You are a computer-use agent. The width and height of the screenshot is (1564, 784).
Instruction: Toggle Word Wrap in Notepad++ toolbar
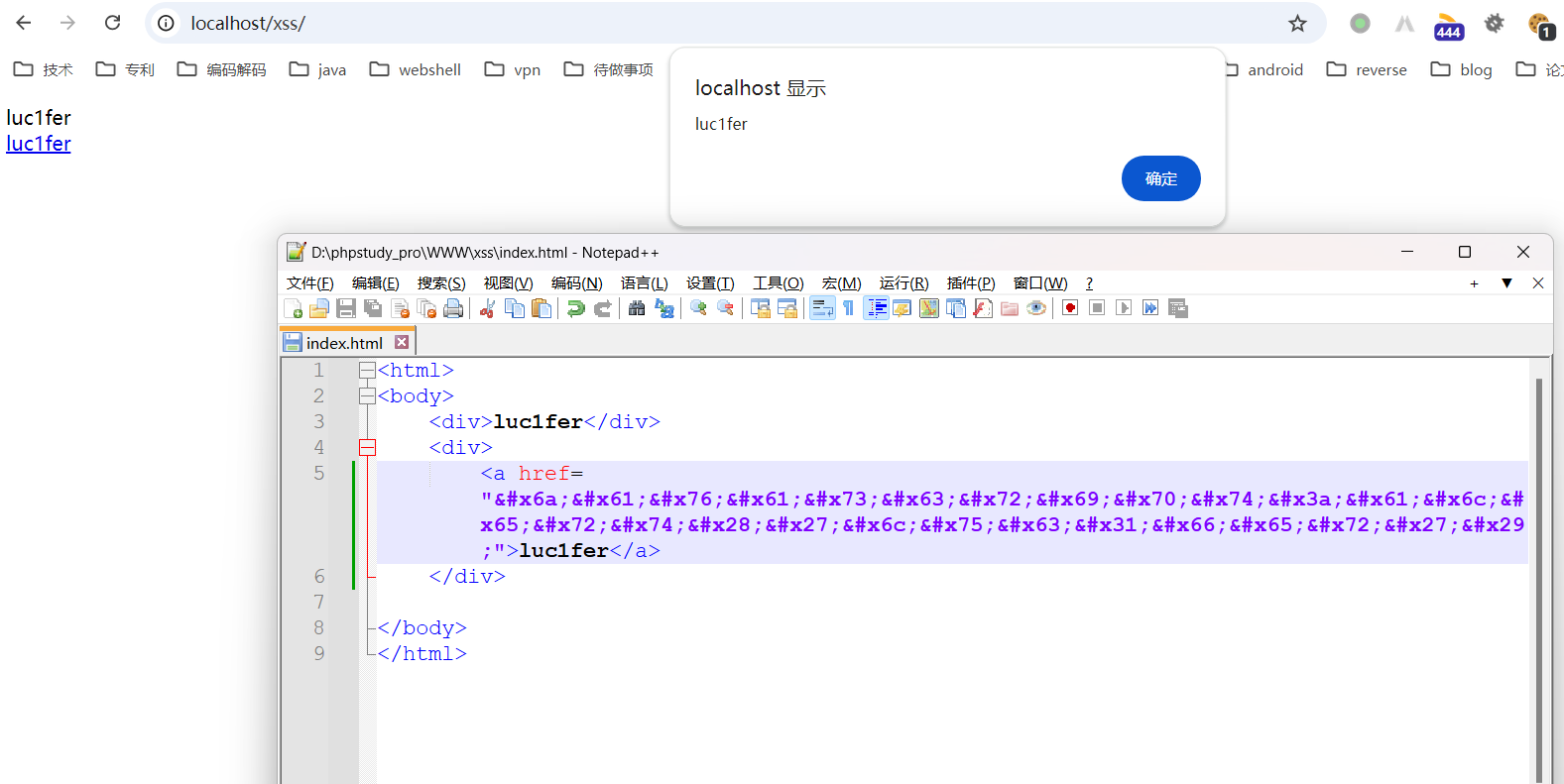pos(822,308)
